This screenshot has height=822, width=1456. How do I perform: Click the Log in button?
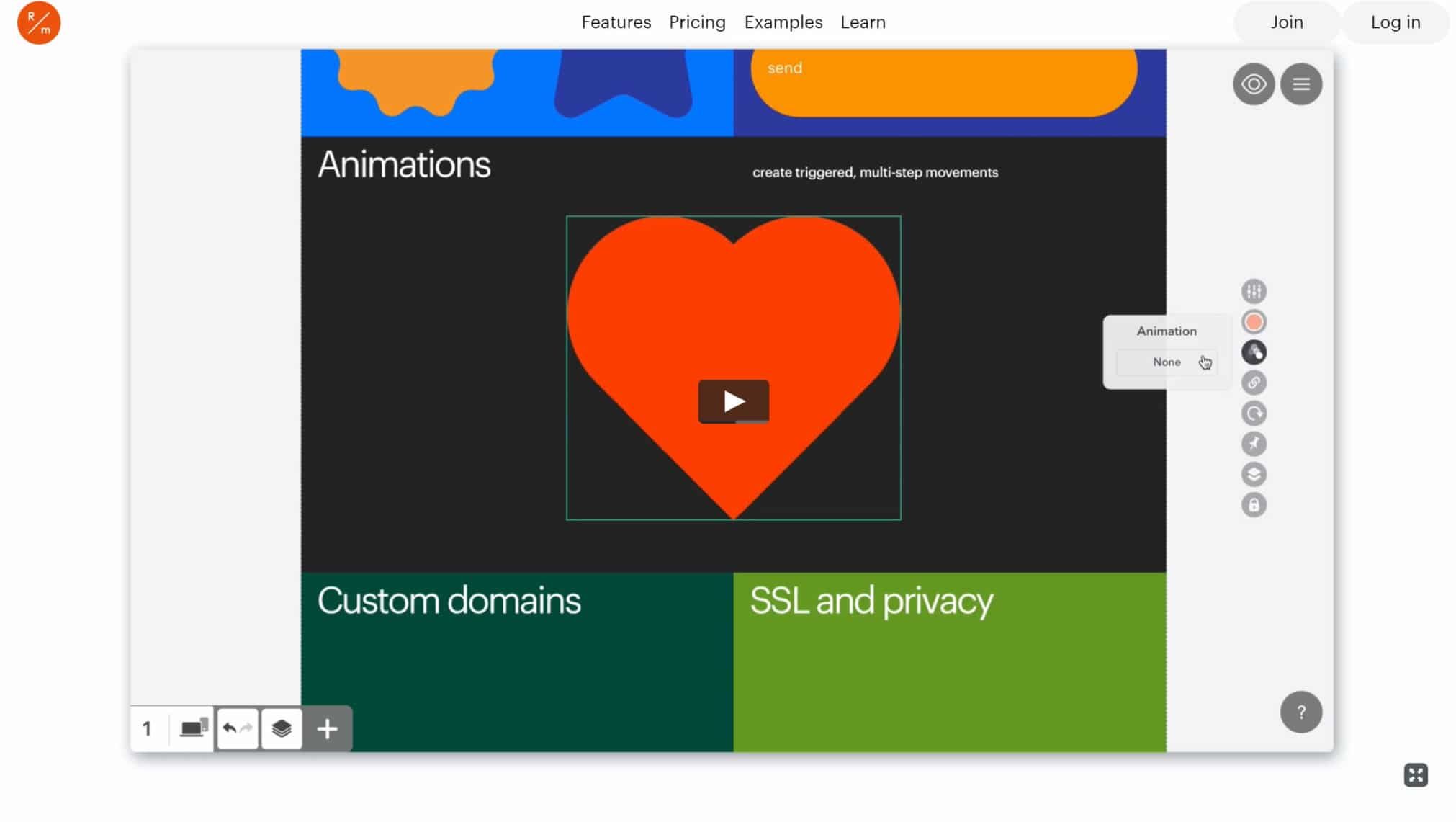(1396, 22)
